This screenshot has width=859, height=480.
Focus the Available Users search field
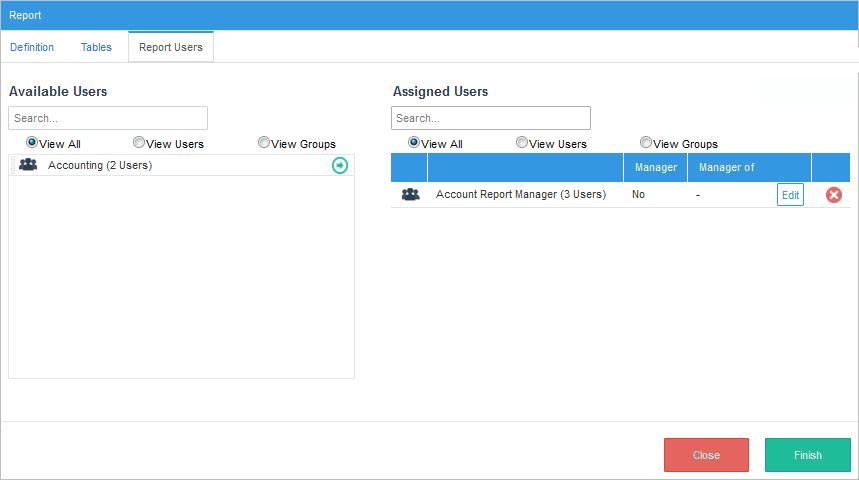pyautogui.click(x=108, y=118)
